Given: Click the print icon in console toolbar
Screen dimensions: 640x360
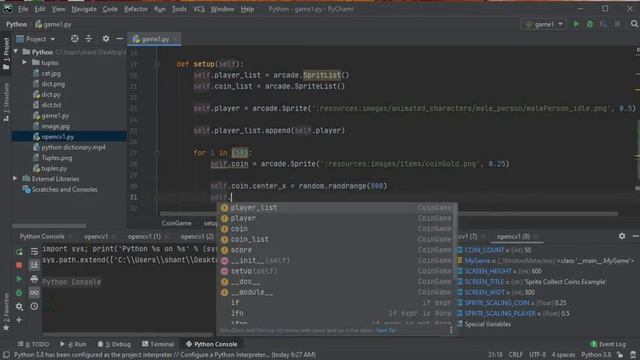Looking at the screenshot, I should tap(34, 279).
